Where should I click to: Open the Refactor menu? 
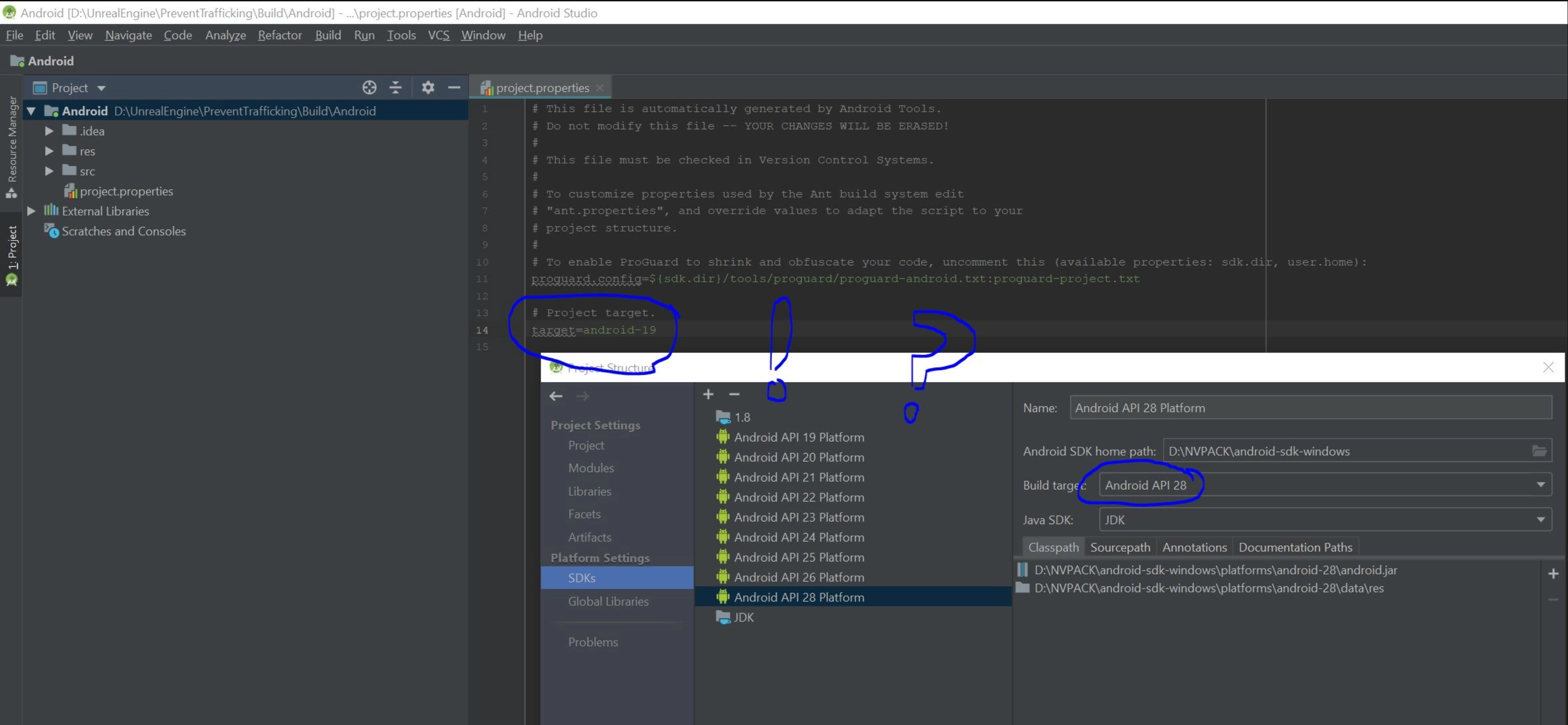[x=279, y=35]
